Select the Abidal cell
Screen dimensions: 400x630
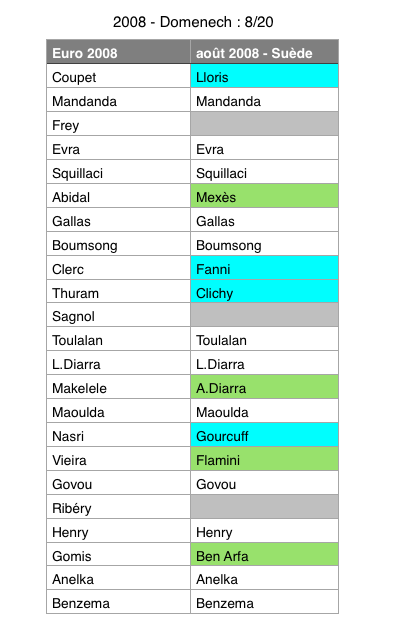click(118, 196)
